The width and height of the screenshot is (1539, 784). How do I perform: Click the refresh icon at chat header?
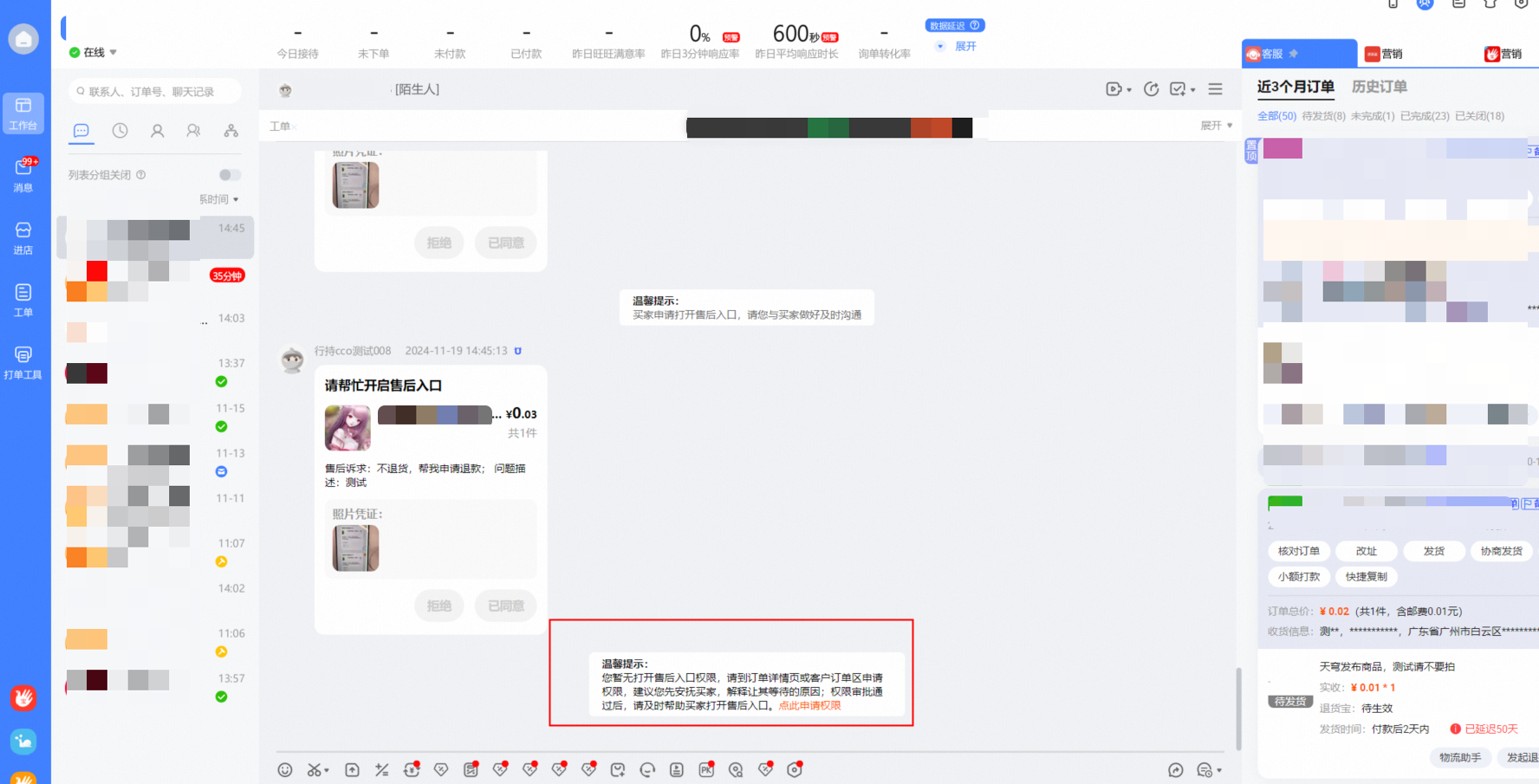1151,88
